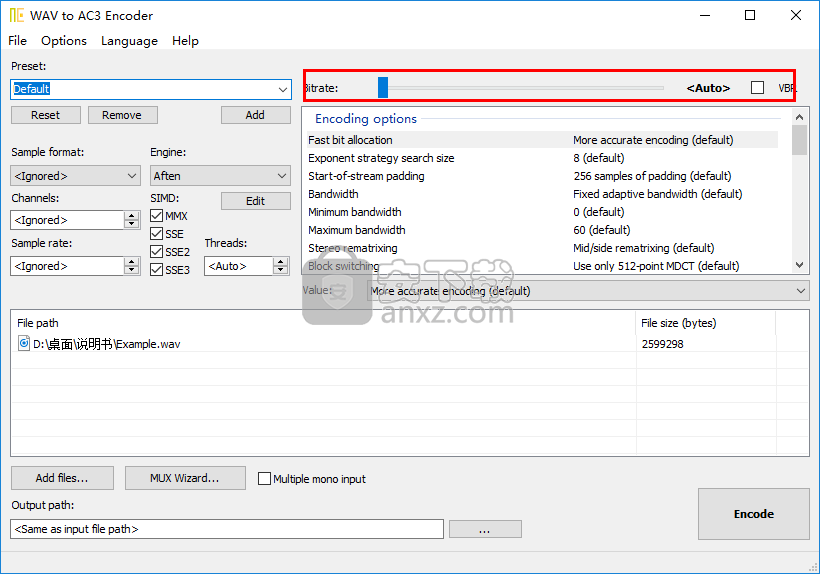Open the Engine dropdown showing Aften
Screen dimensions: 820x574
[281, 175]
